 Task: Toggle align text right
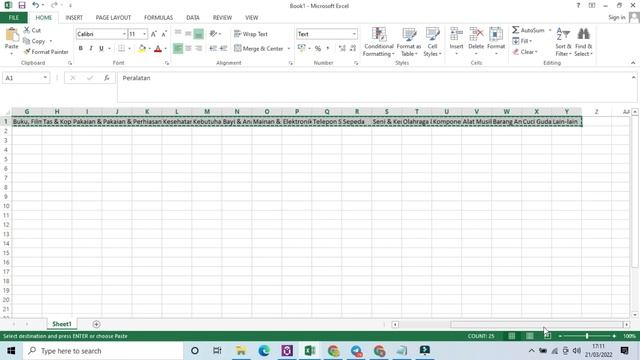click(x=198, y=48)
